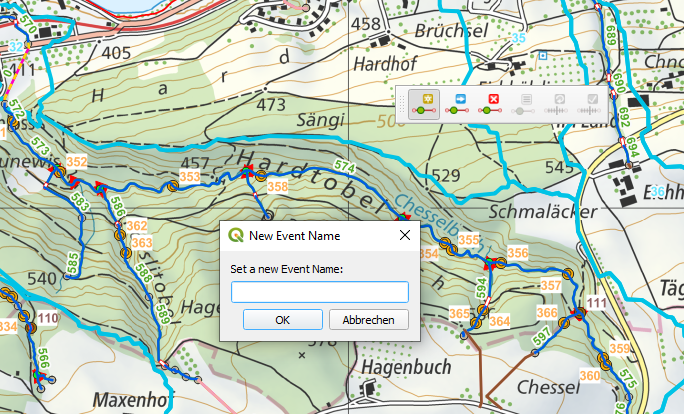Confirm event name with OK
This screenshot has width=684, height=414.
click(282, 320)
